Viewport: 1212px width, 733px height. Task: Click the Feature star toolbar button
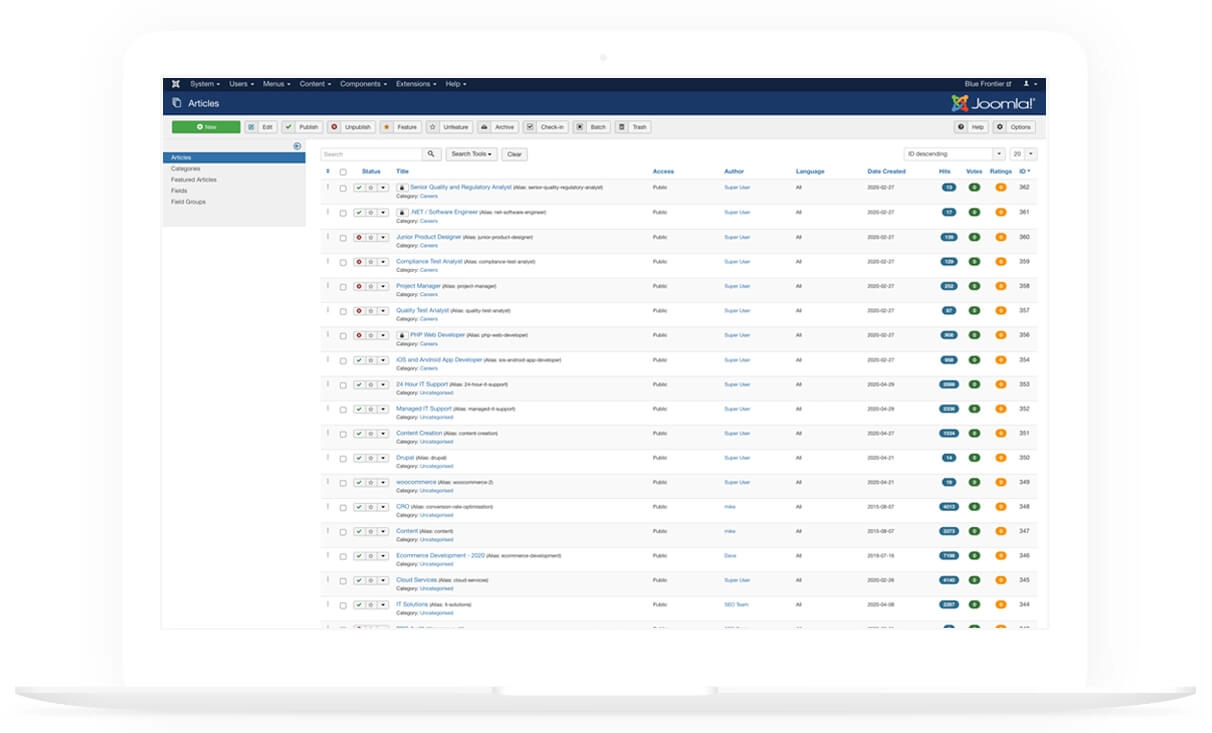401,127
